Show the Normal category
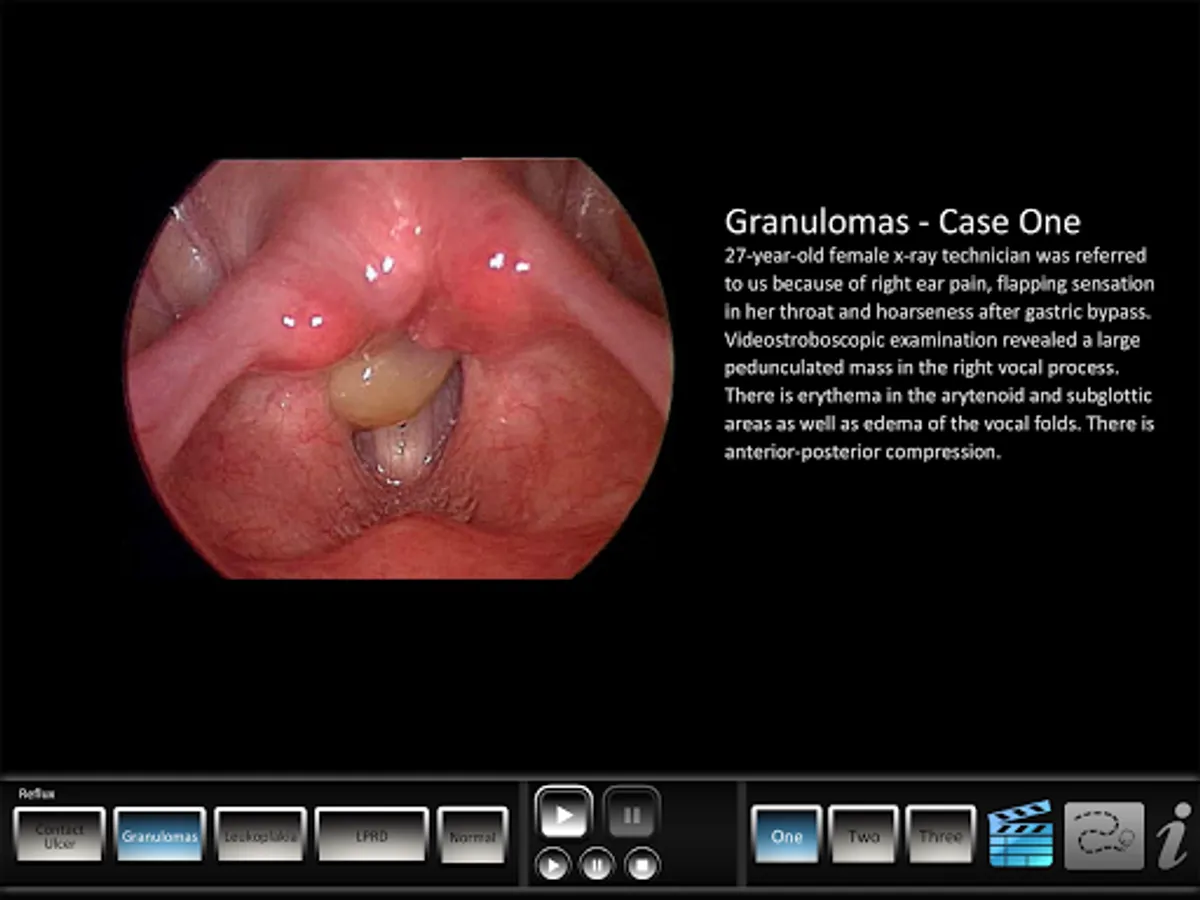Screen dimensions: 1200x900 click(473, 834)
